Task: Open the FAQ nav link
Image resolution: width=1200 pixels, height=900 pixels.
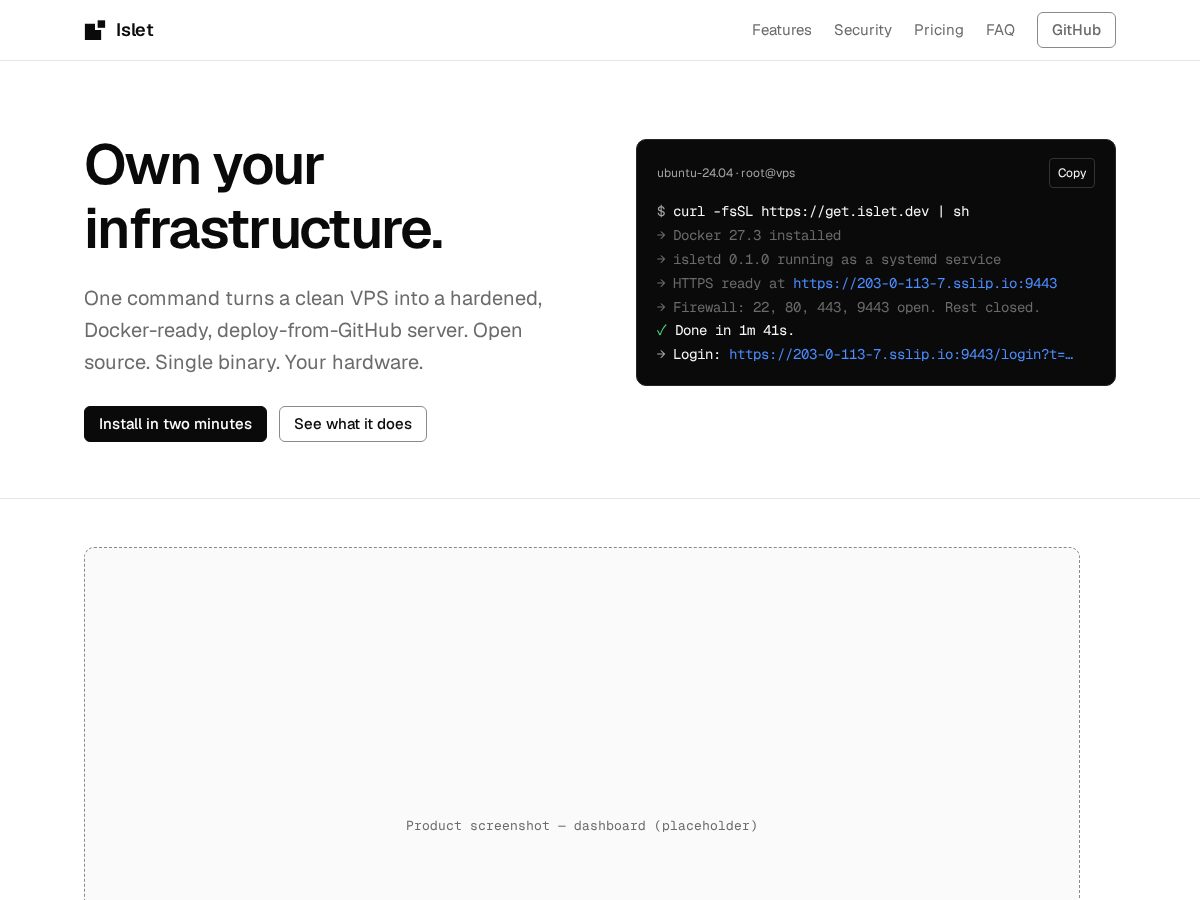Action: [1000, 30]
